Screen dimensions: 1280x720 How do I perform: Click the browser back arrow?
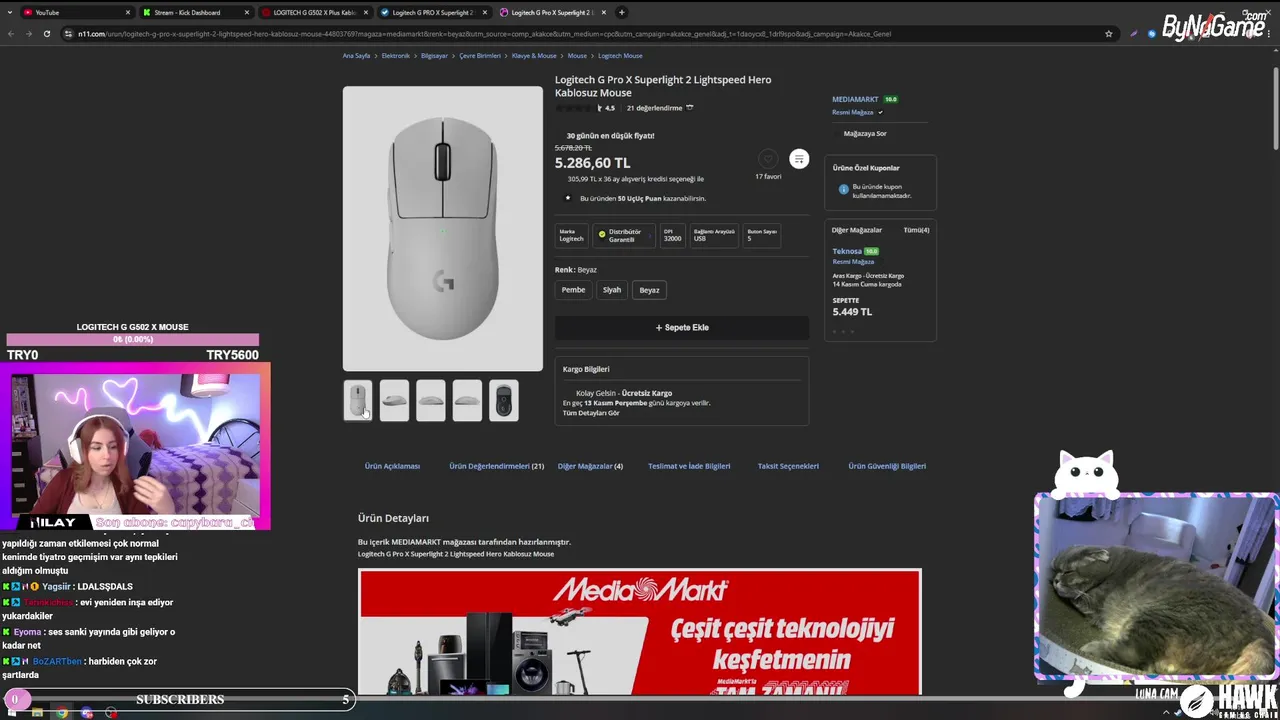click(x=11, y=33)
